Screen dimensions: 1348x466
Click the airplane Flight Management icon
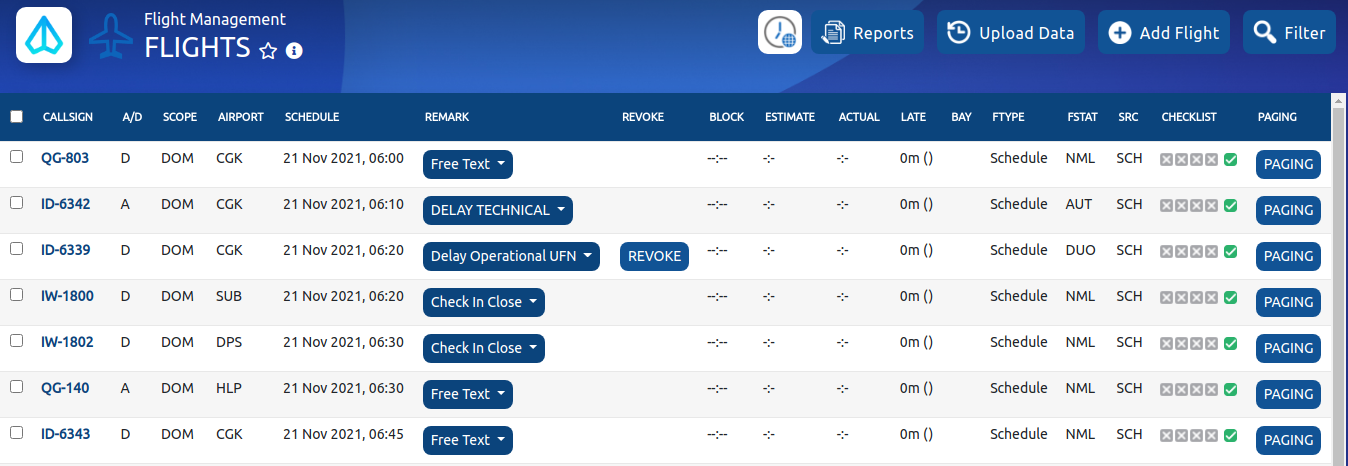click(x=111, y=35)
